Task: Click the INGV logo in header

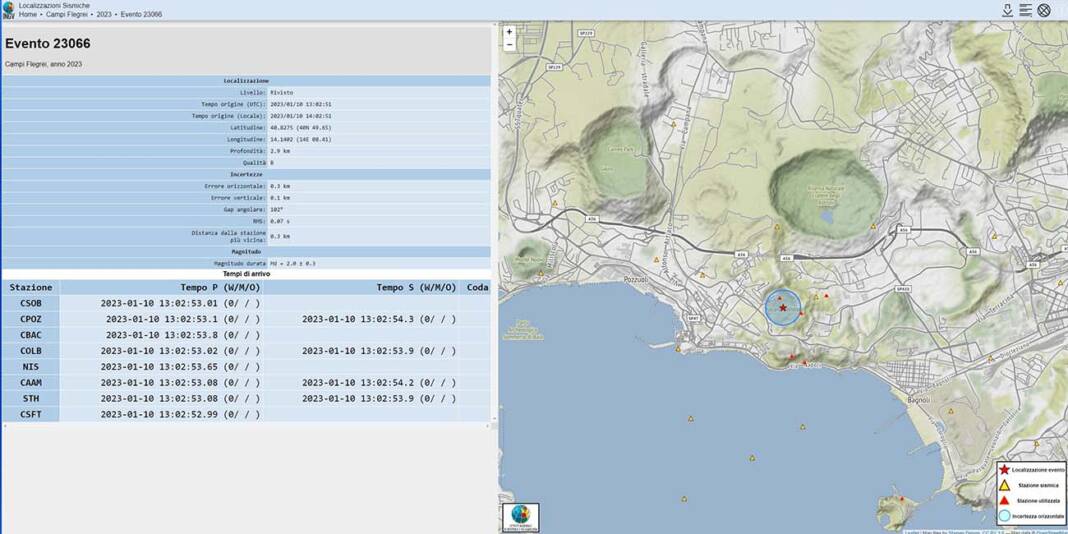Action: [8, 10]
